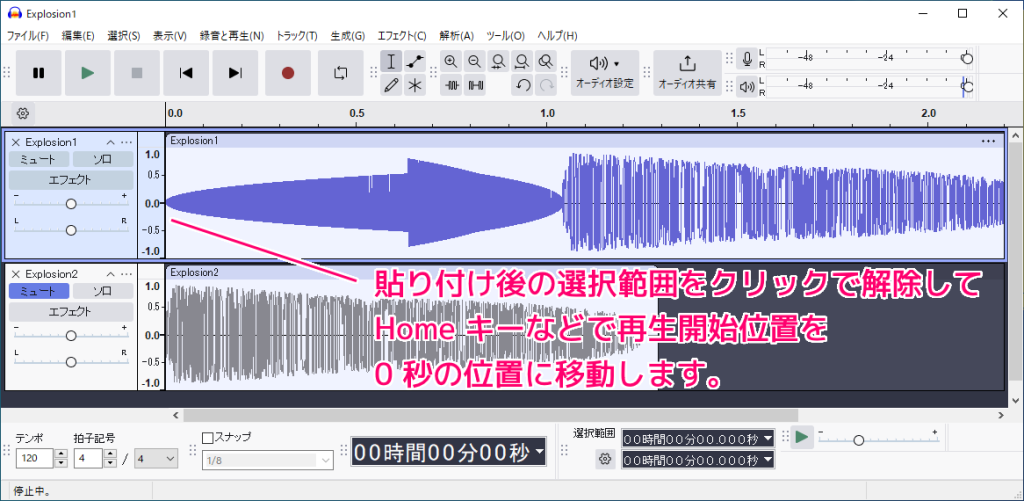Click Silence audio selection icon
1024x501 pixels.
(x=474, y=85)
